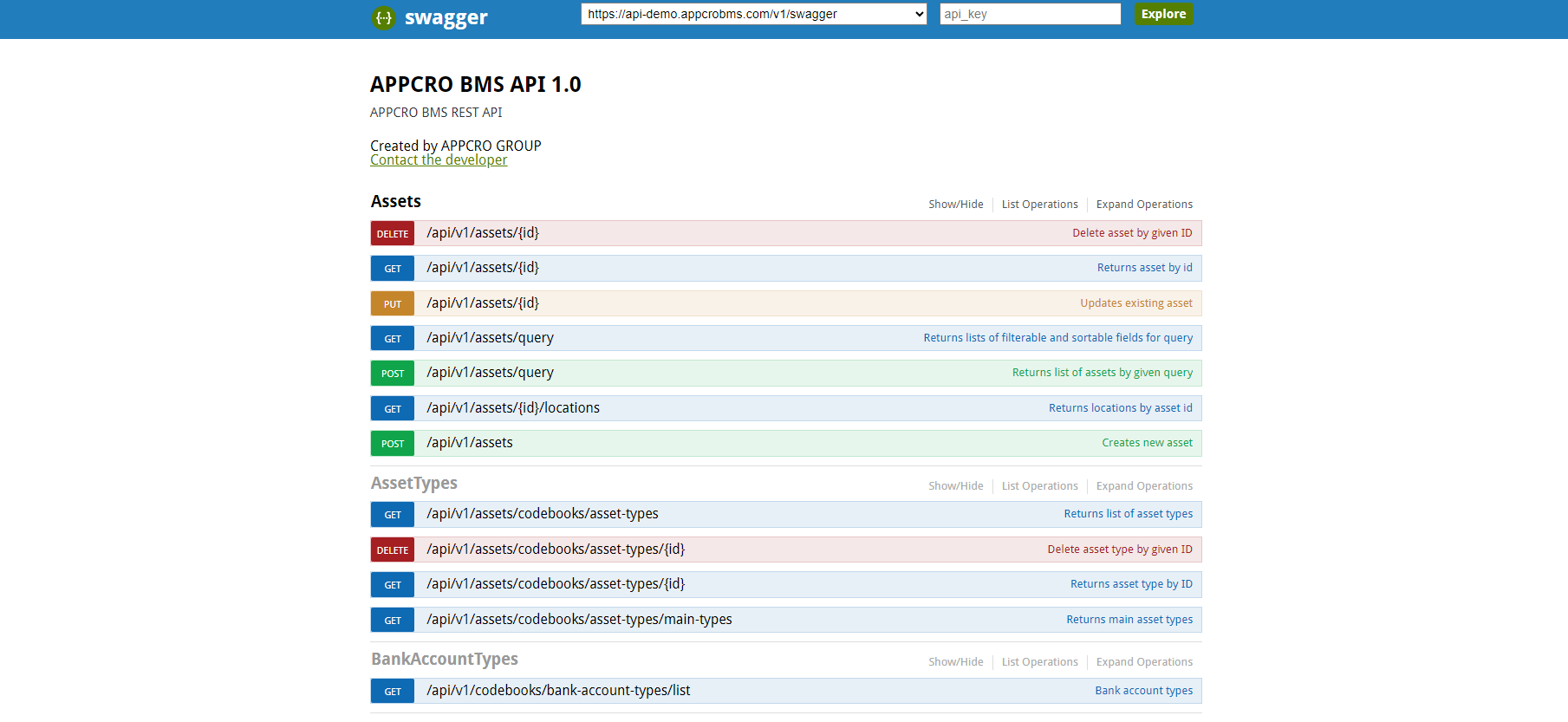Open the 'Delete asset by given ID' description
This screenshot has height=722, width=1568.
(1132, 233)
